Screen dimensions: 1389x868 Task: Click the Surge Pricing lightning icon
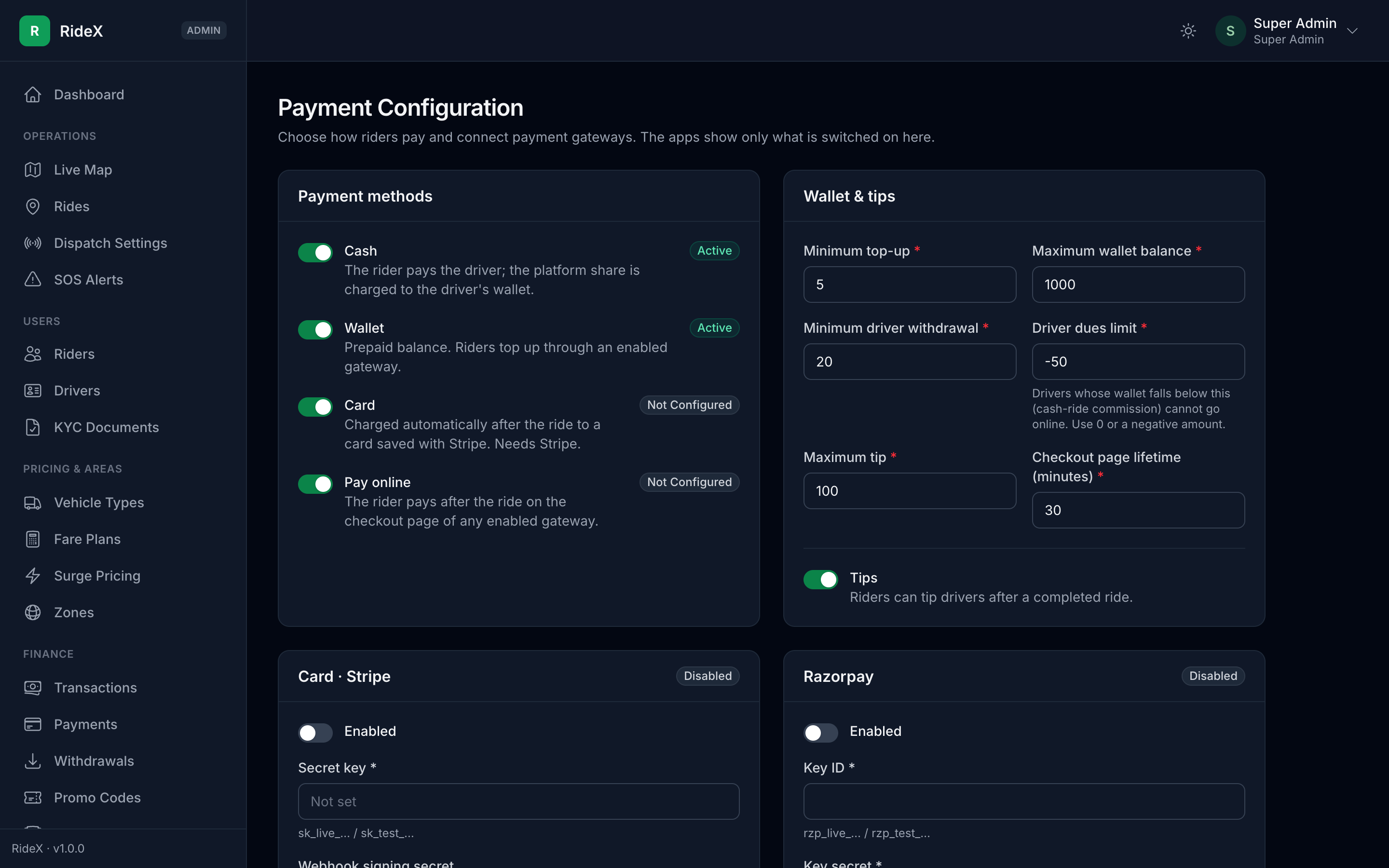pos(33,576)
